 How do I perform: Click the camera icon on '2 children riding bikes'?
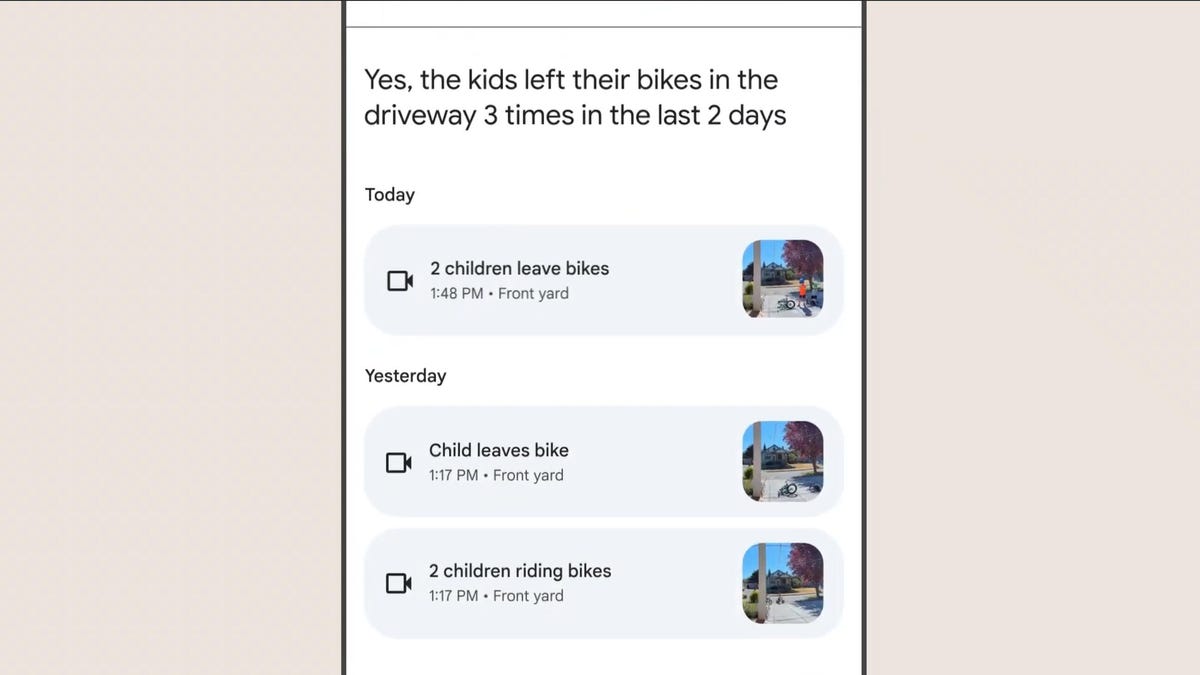(x=399, y=583)
